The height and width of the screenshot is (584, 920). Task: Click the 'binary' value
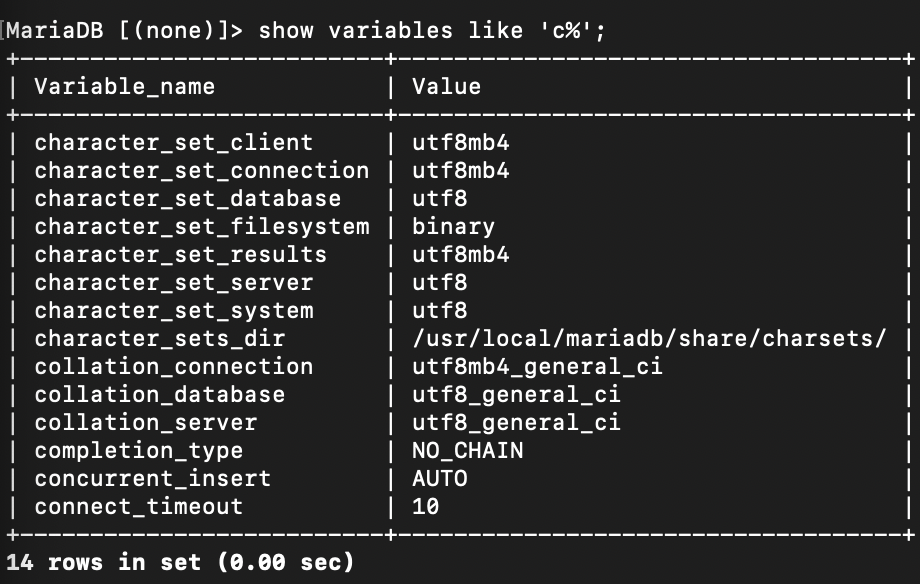[x=453, y=227]
